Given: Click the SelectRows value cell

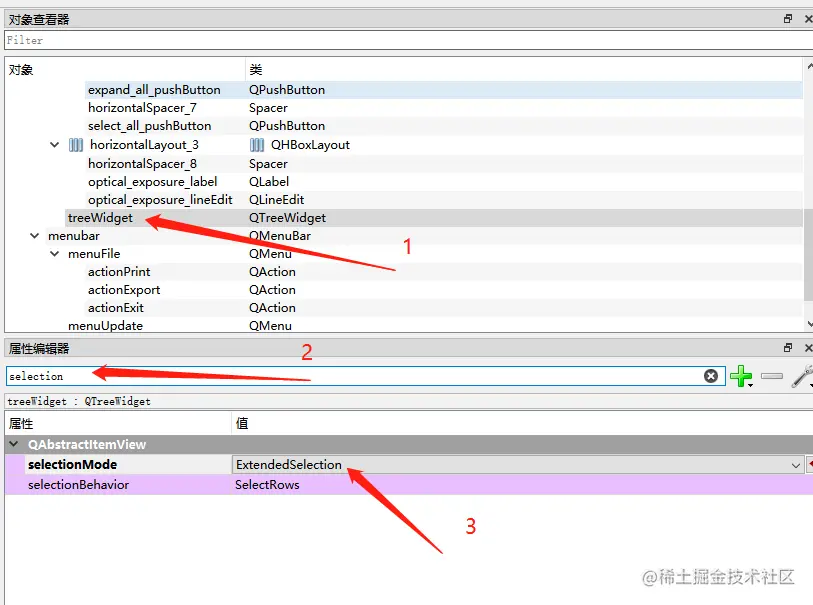Looking at the screenshot, I should 522,485.
